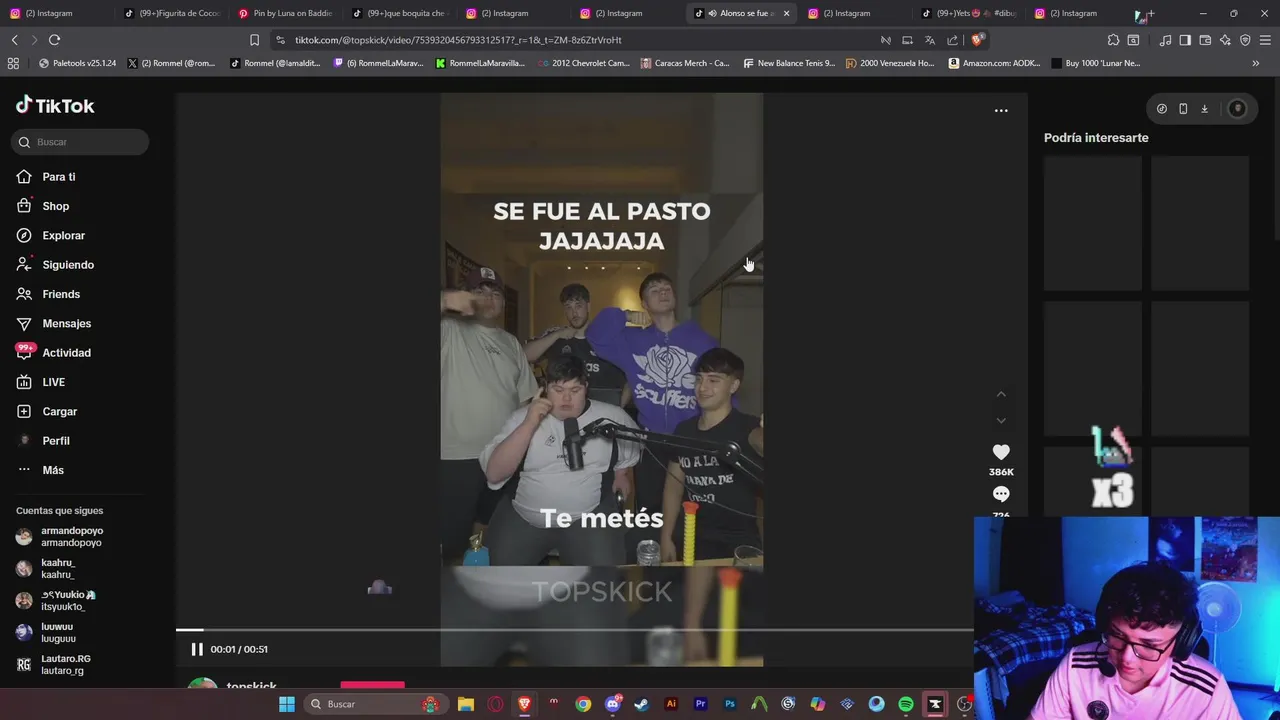This screenshot has width=1280, height=720.
Task: Open the profile avatar menu
Action: pyautogui.click(x=1237, y=109)
